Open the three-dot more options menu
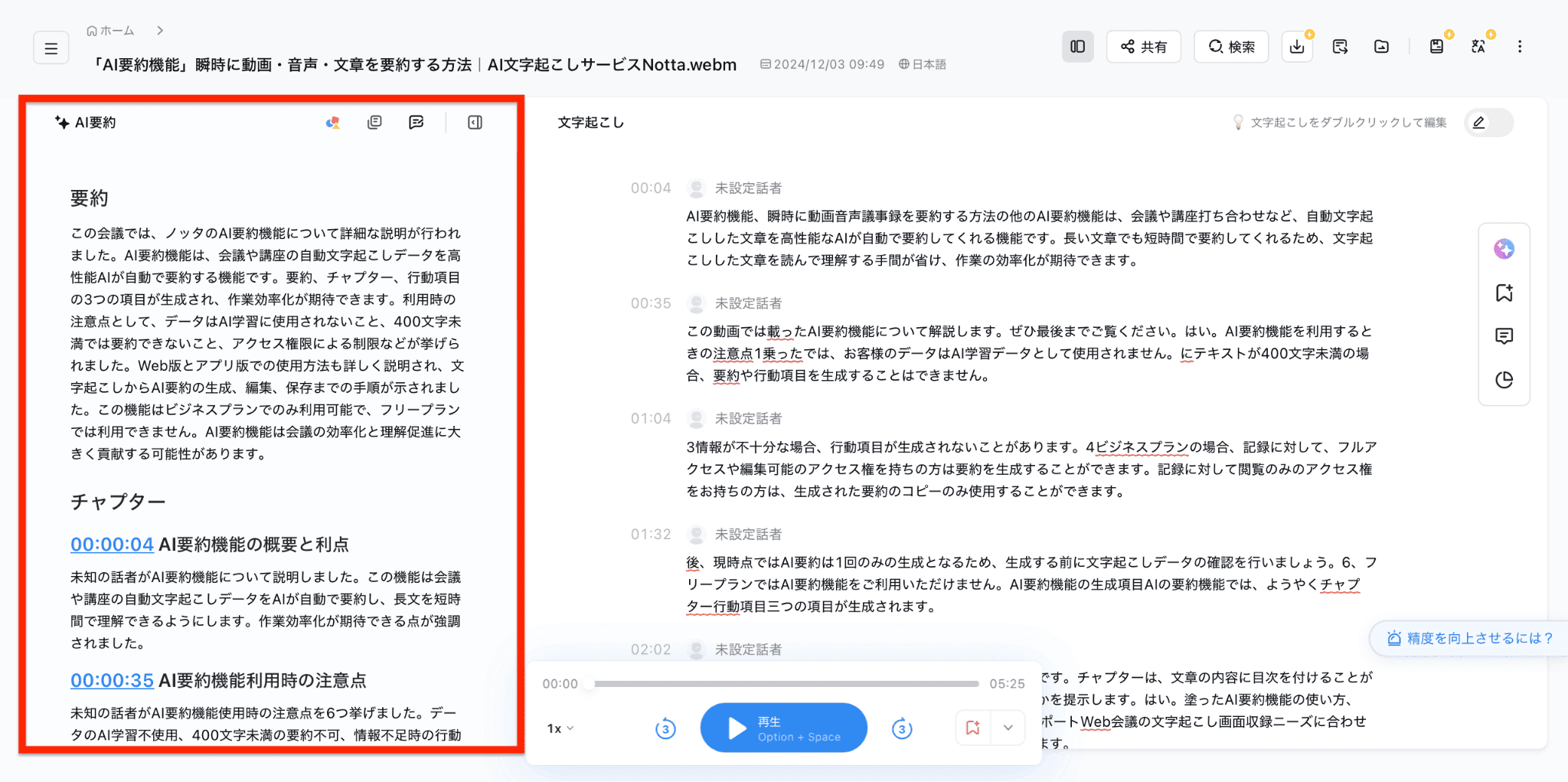 pos(1520,47)
